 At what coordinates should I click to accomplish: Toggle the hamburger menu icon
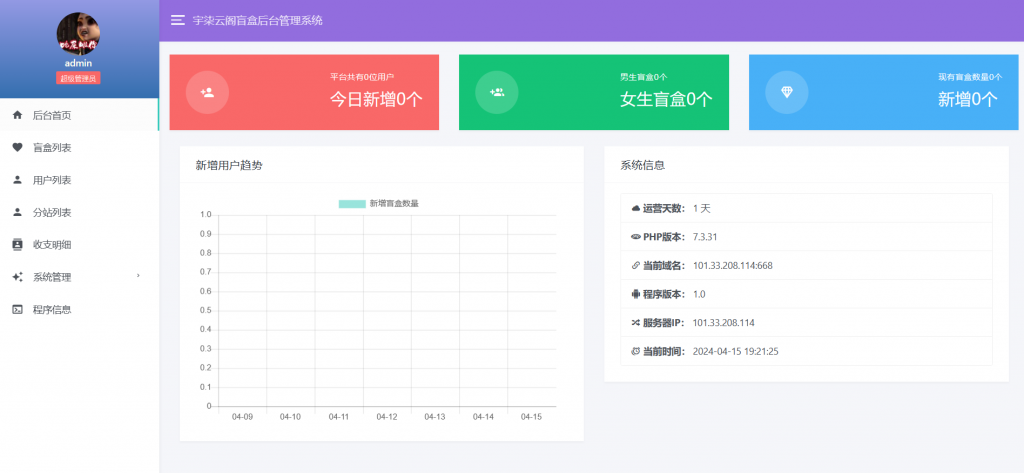click(178, 20)
